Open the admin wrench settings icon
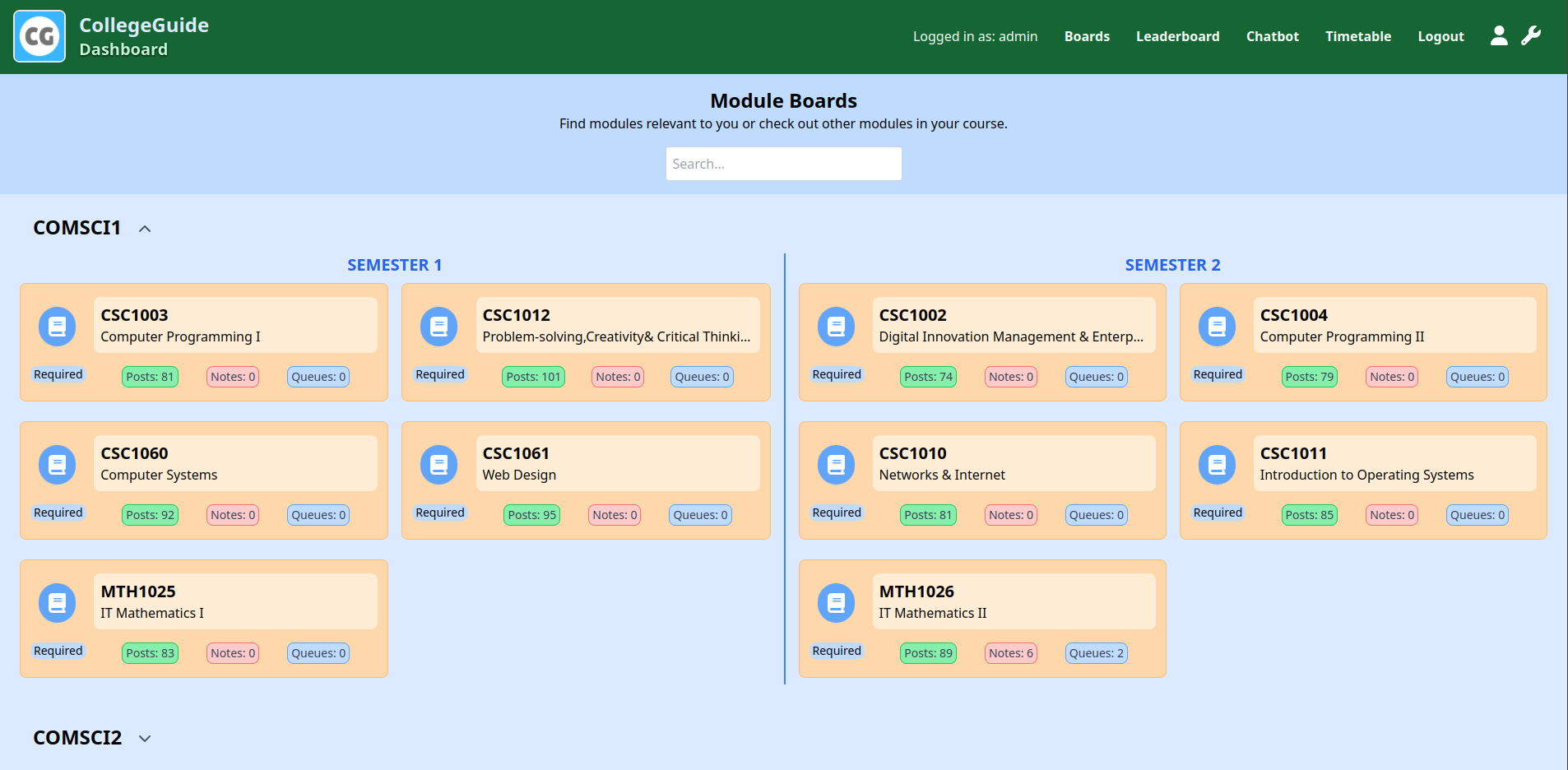 1531,35
